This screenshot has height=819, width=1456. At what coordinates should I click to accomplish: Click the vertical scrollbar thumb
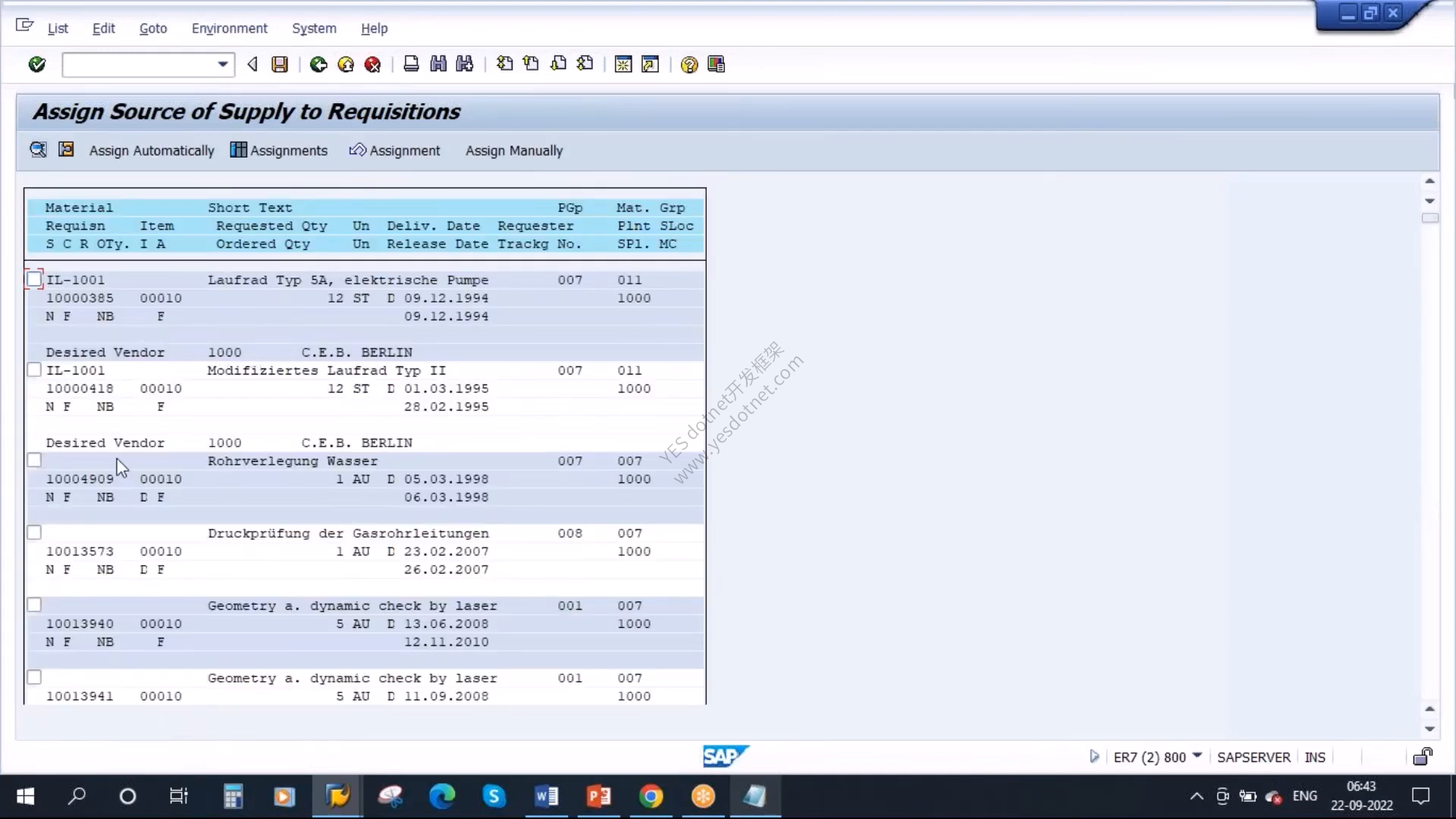1429,218
